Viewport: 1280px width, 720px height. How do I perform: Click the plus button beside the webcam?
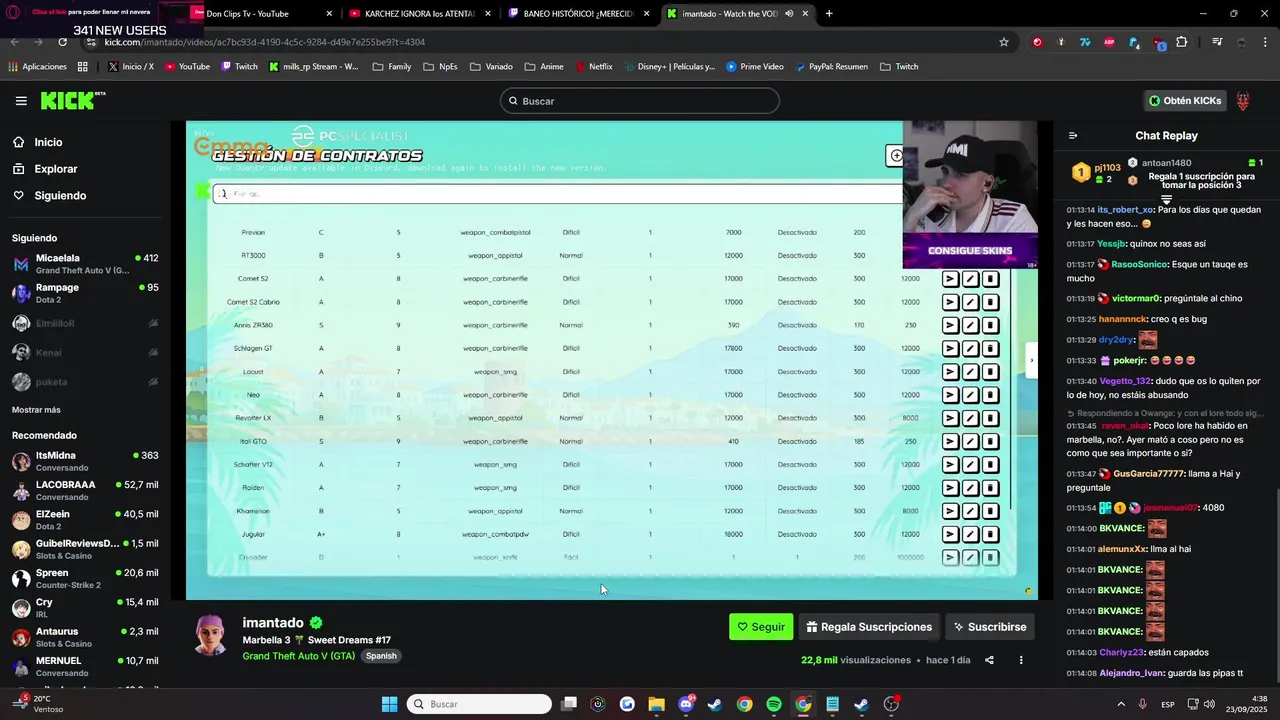click(895, 155)
